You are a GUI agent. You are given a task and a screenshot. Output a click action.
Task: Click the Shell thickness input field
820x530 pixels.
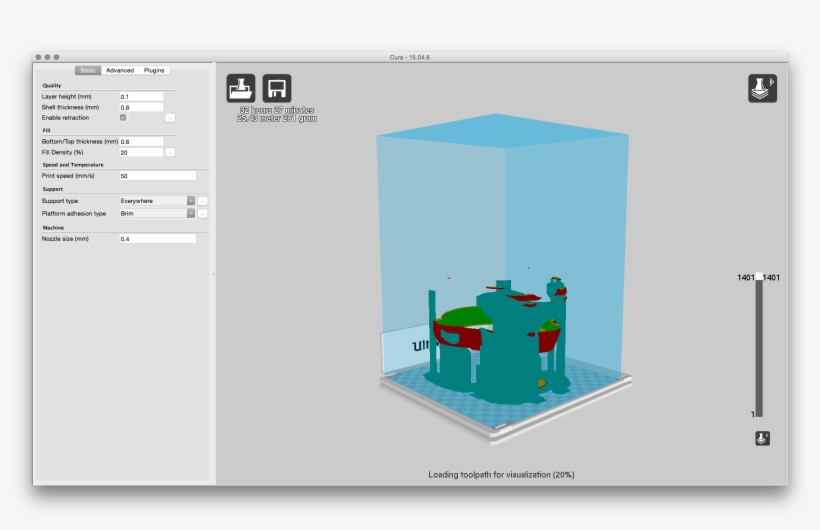141,107
